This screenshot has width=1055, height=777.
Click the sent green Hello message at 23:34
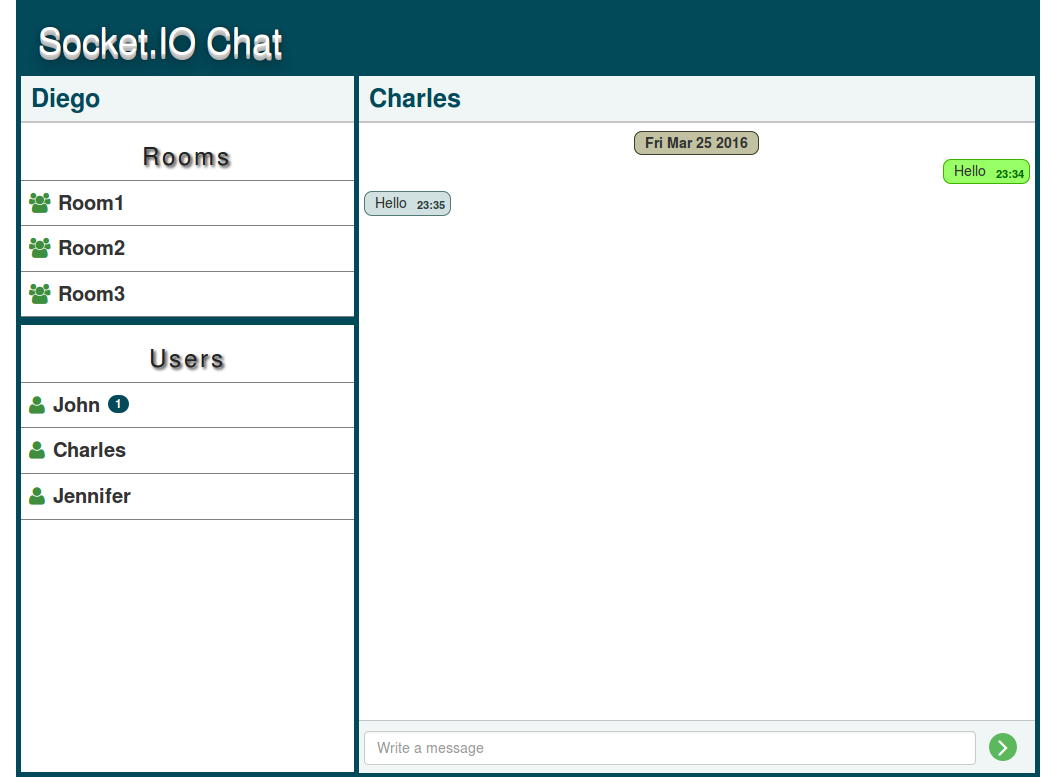pos(986,172)
